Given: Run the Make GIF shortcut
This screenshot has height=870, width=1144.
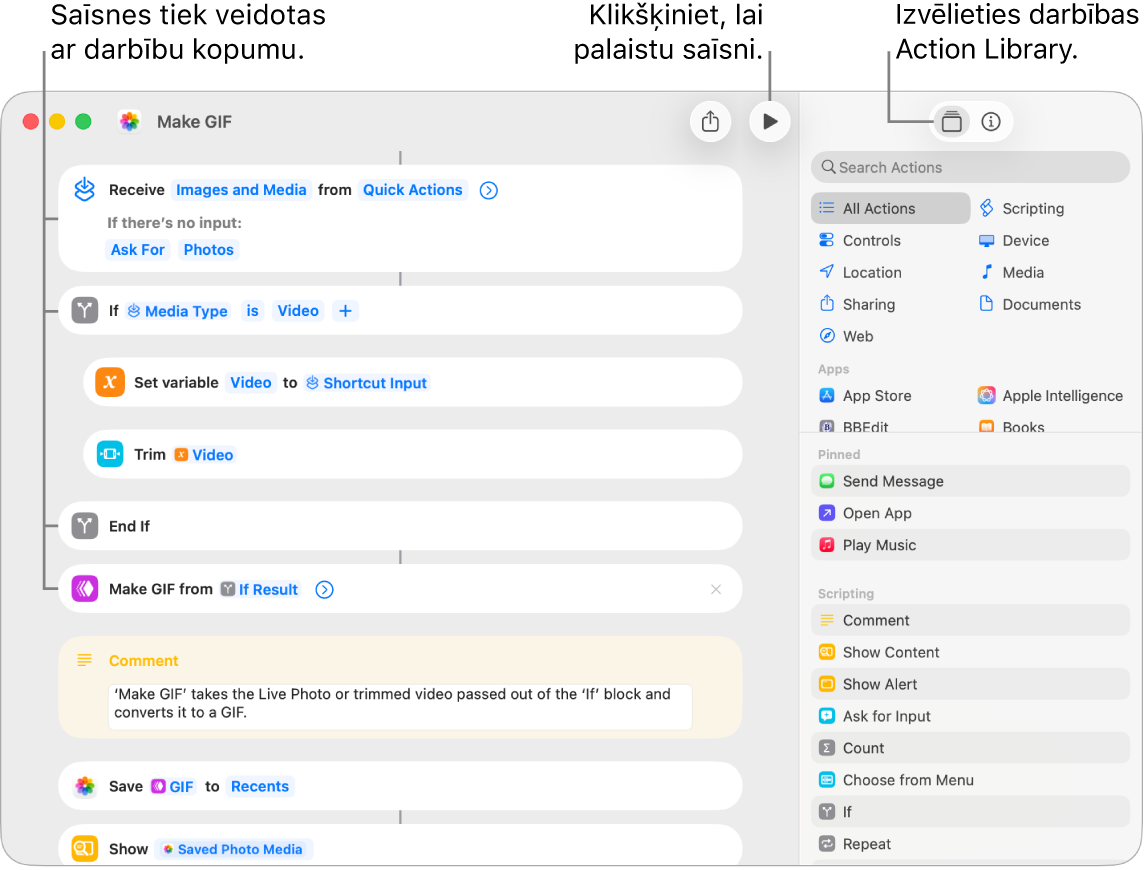Looking at the screenshot, I should pyautogui.click(x=769, y=121).
